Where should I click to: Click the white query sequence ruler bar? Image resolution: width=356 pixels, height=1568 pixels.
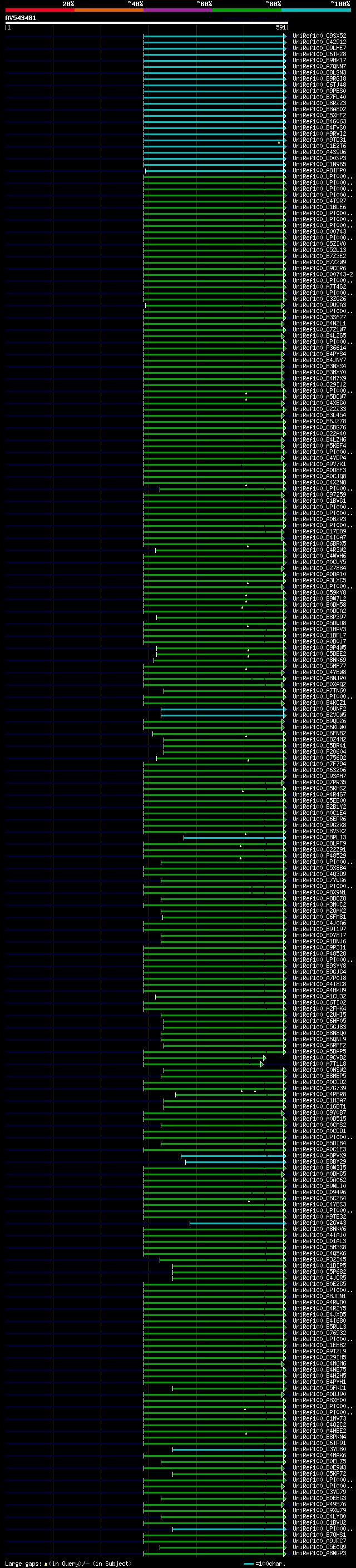[x=147, y=22]
